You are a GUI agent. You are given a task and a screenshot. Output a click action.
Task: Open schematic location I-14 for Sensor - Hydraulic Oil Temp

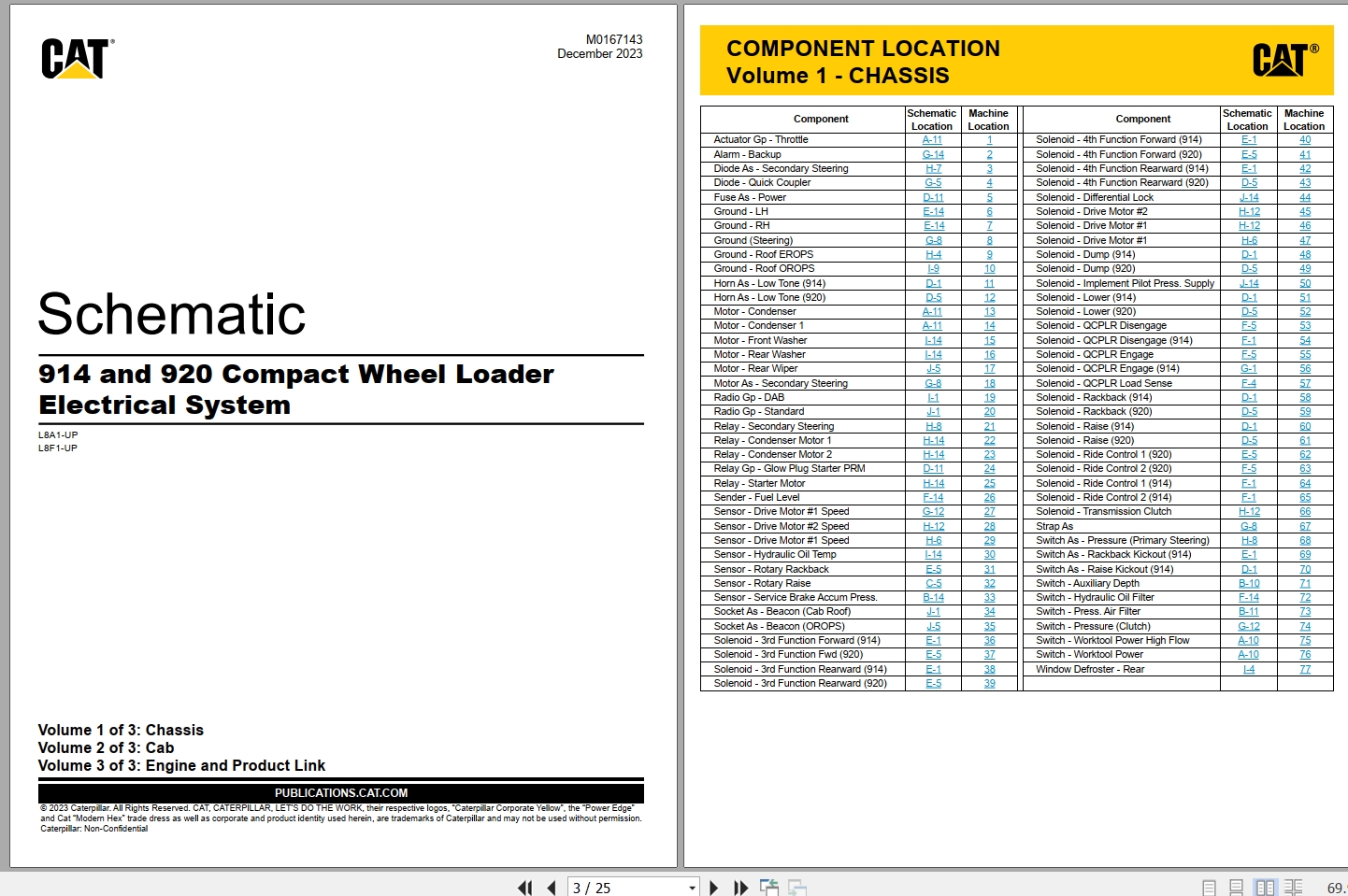[x=933, y=555]
